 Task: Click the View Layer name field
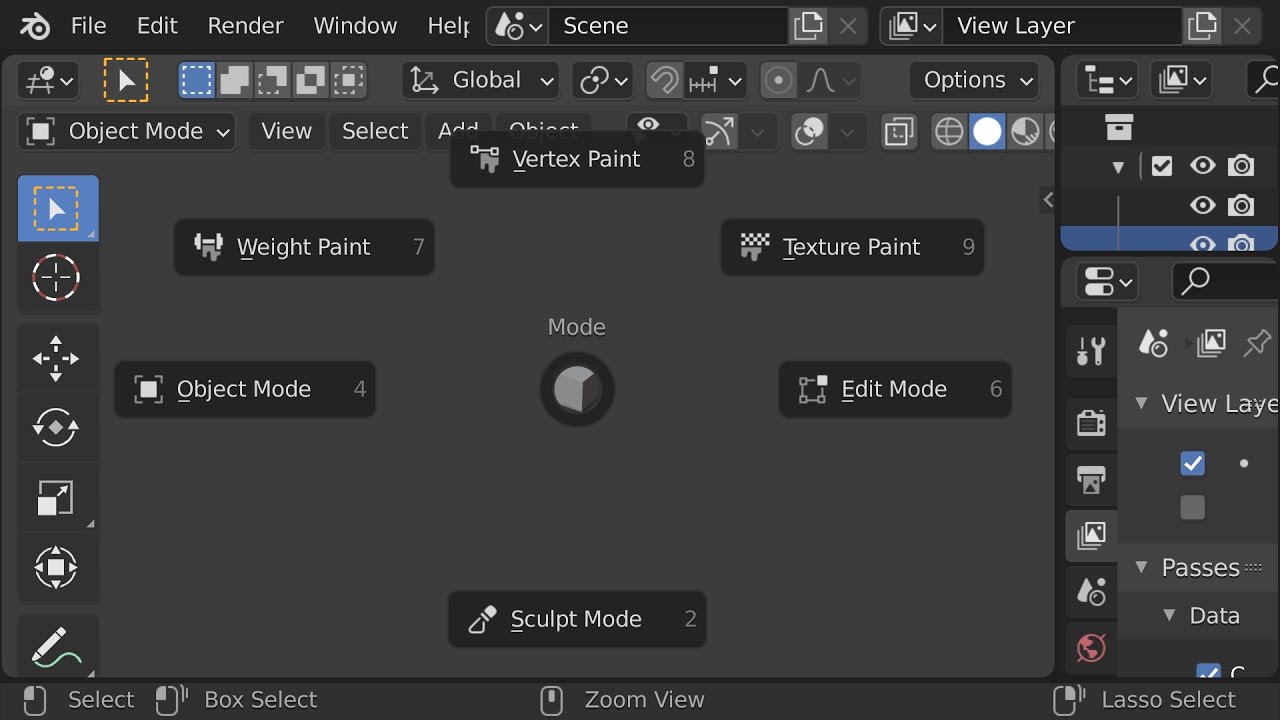tap(1063, 26)
